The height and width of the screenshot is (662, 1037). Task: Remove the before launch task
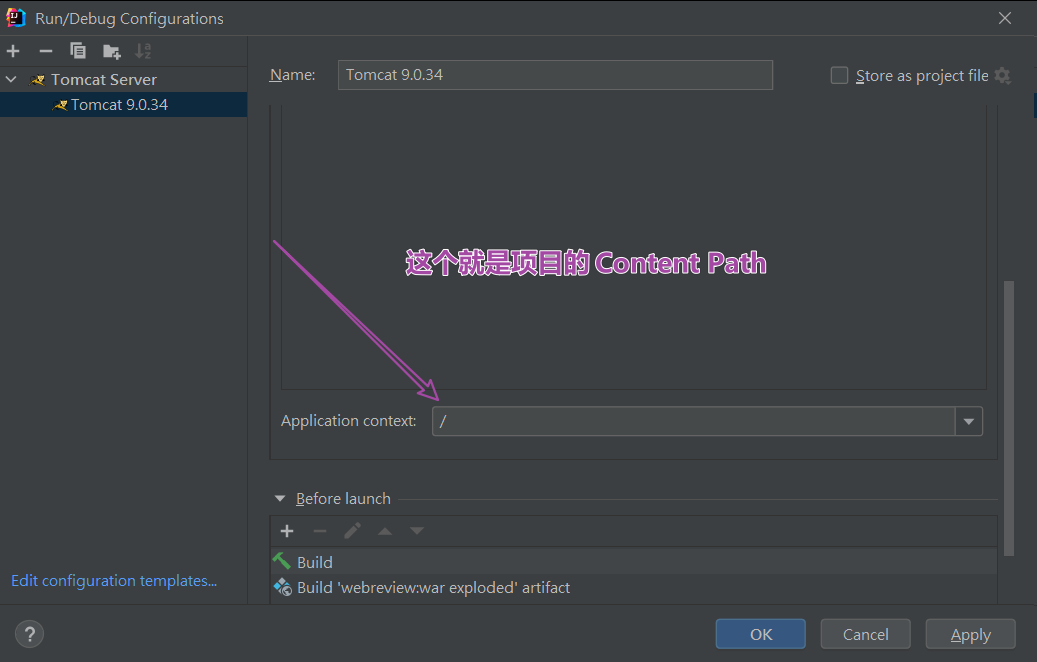(x=319, y=531)
